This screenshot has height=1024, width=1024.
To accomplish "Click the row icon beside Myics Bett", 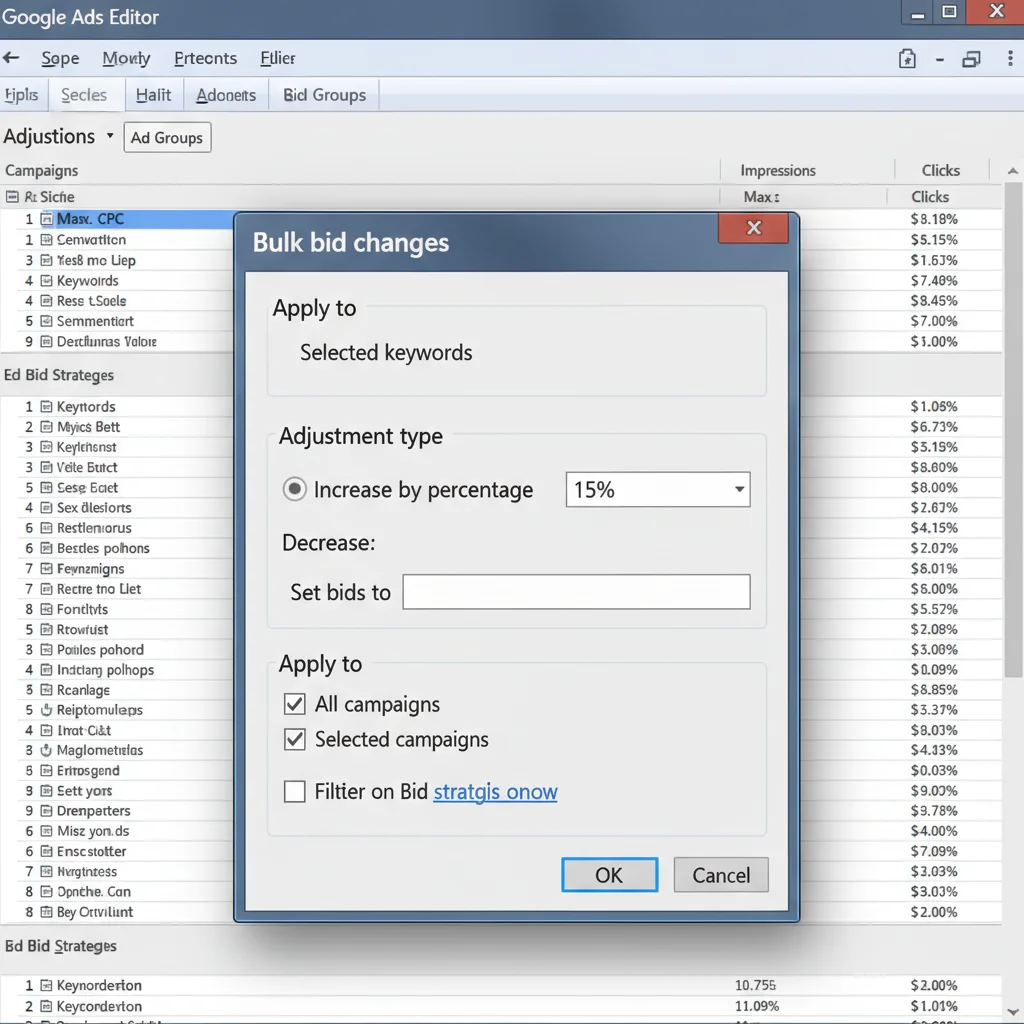I will (x=46, y=427).
